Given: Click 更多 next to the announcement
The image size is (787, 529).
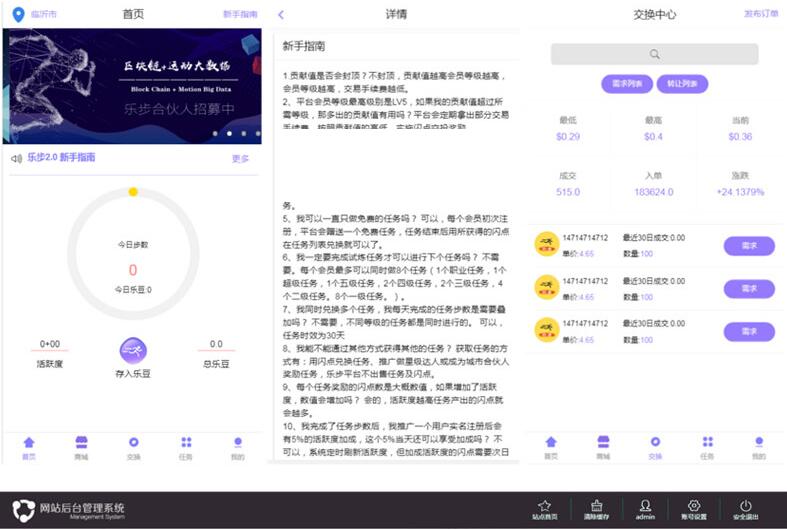Looking at the screenshot, I should tap(240, 159).
